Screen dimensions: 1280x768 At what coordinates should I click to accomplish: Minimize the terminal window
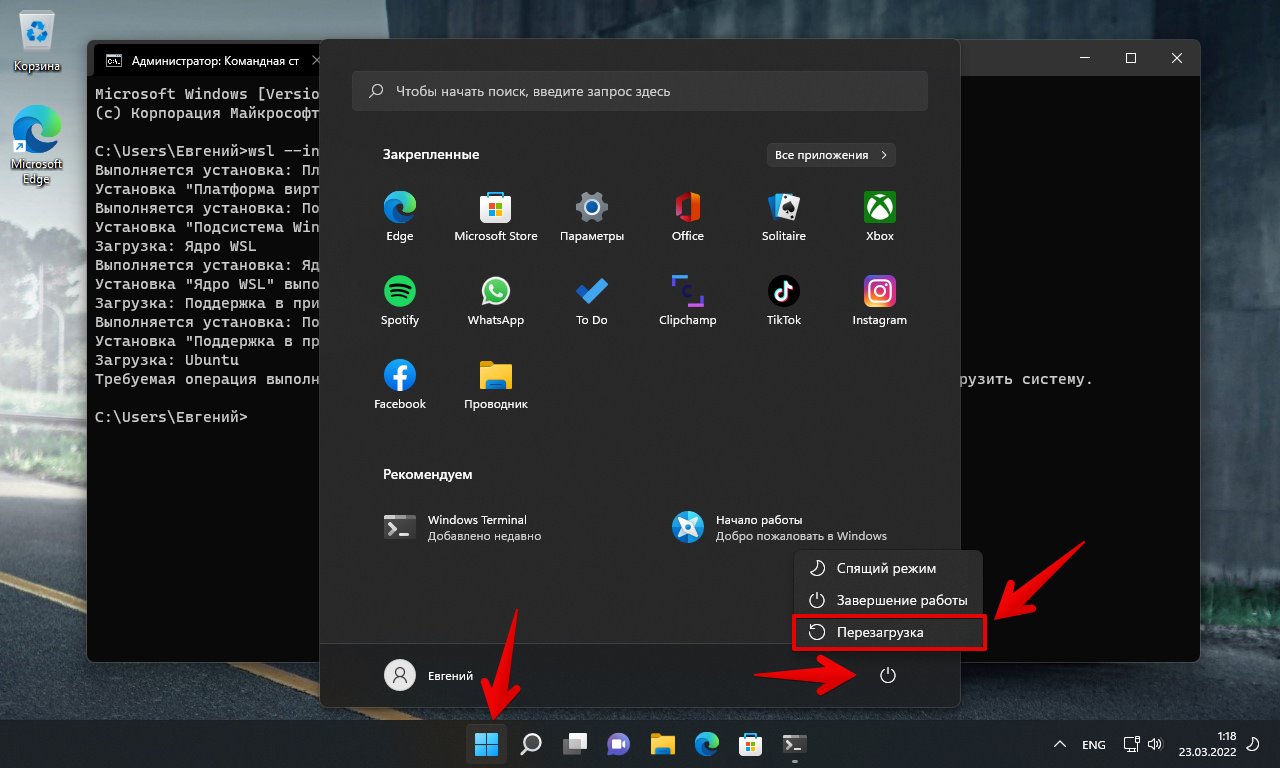click(x=1085, y=59)
